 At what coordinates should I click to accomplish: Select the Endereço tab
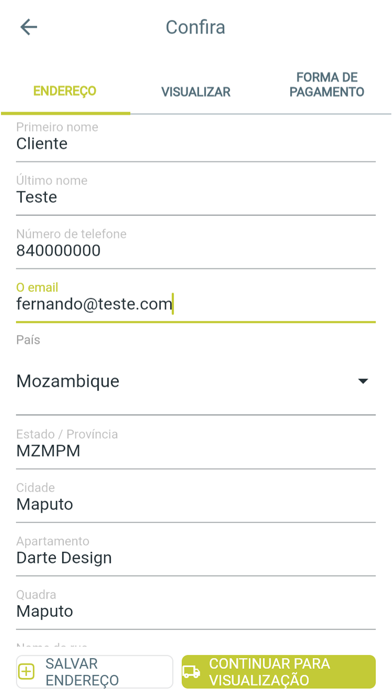tap(65, 91)
